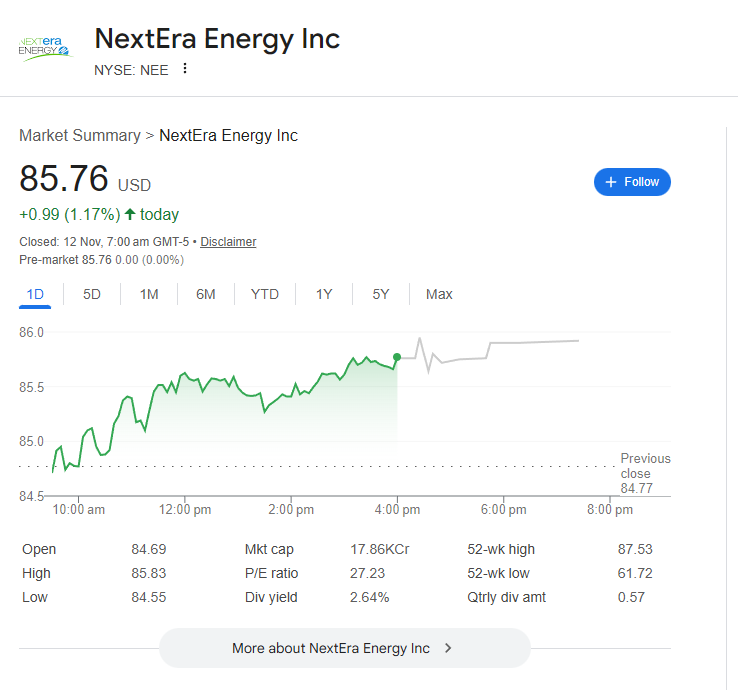Open the three-dot options menu

(185, 69)
